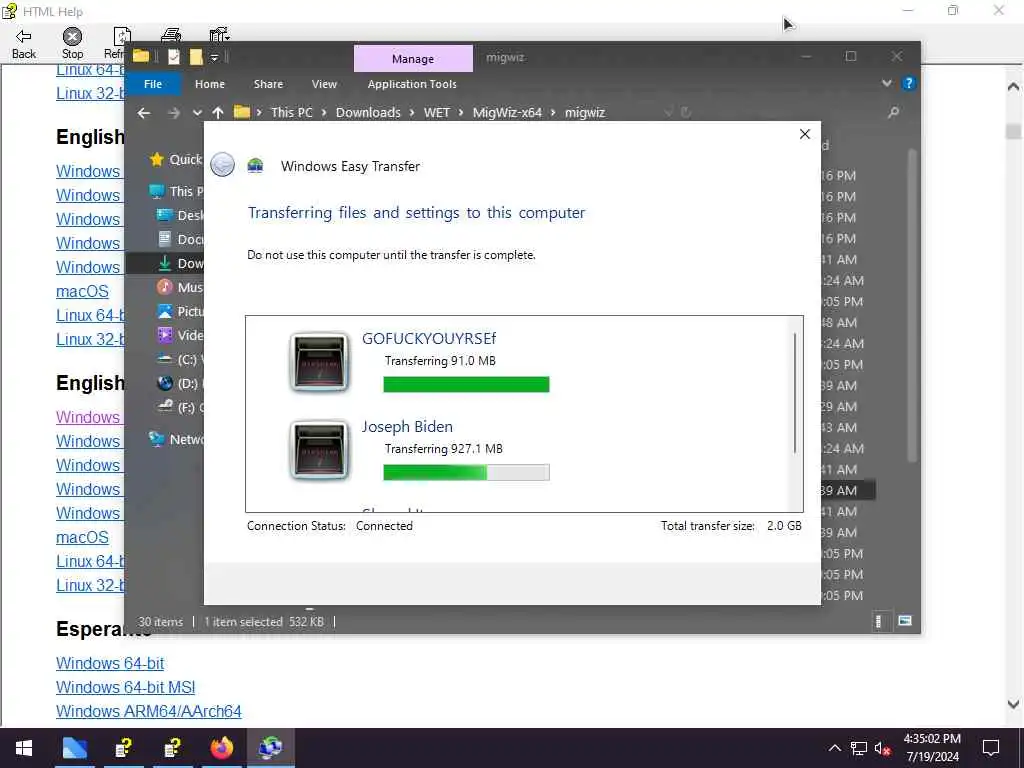
Task: Switch Explorer to large icons view
Action: pos(904,621)
